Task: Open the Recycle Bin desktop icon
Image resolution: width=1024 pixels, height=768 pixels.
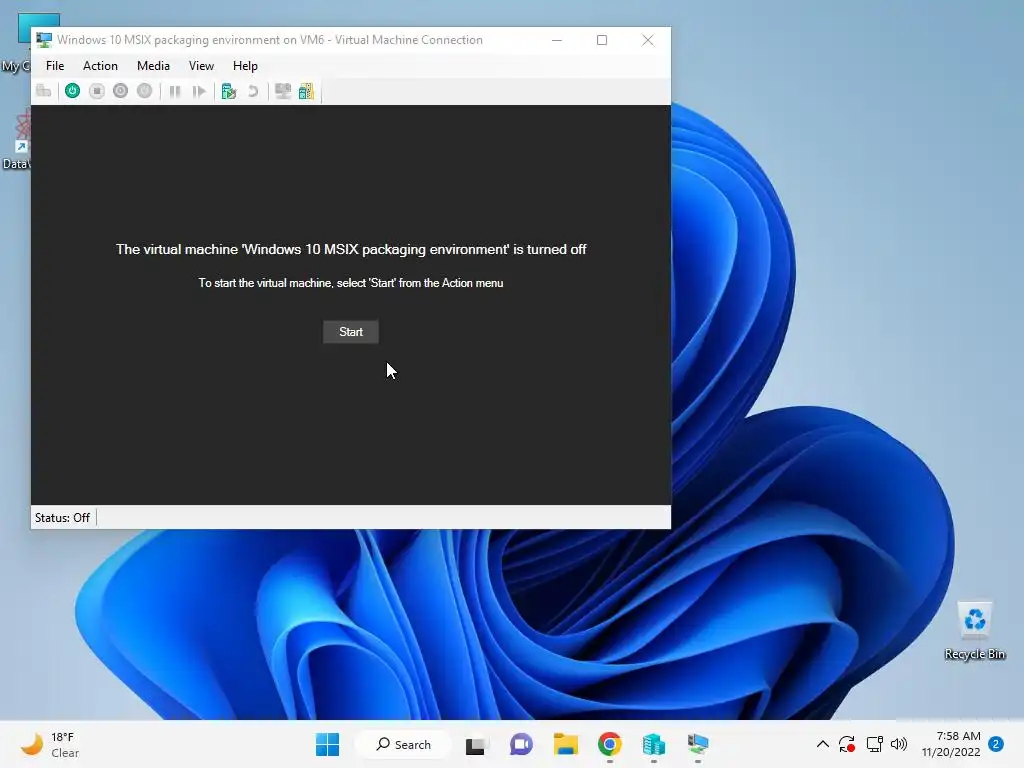Action: [x=974, y=631]
